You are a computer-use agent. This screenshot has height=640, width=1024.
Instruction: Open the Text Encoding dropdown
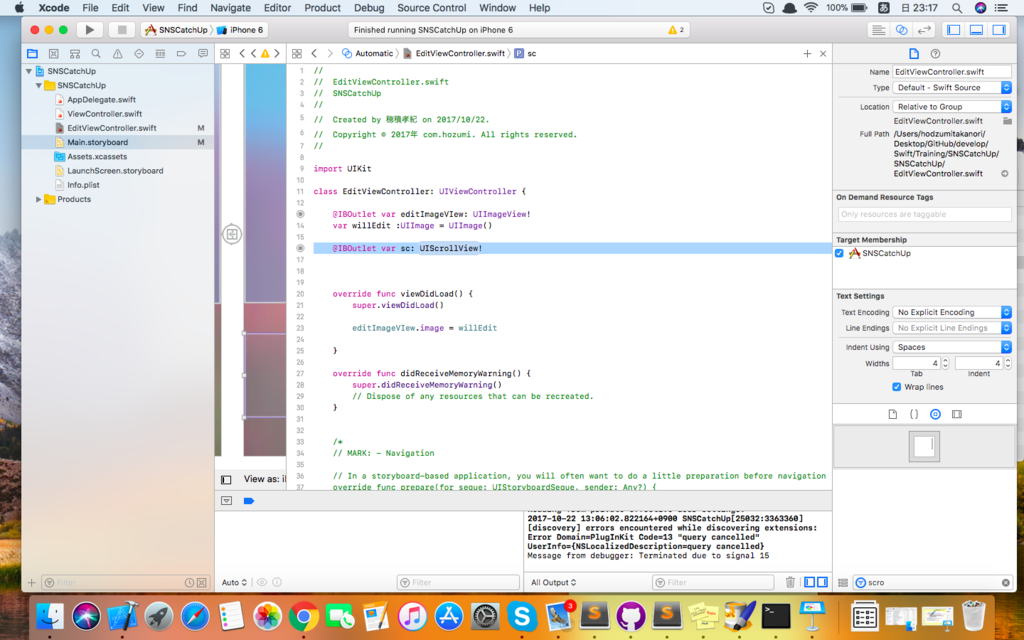click(x=952, y=312)
